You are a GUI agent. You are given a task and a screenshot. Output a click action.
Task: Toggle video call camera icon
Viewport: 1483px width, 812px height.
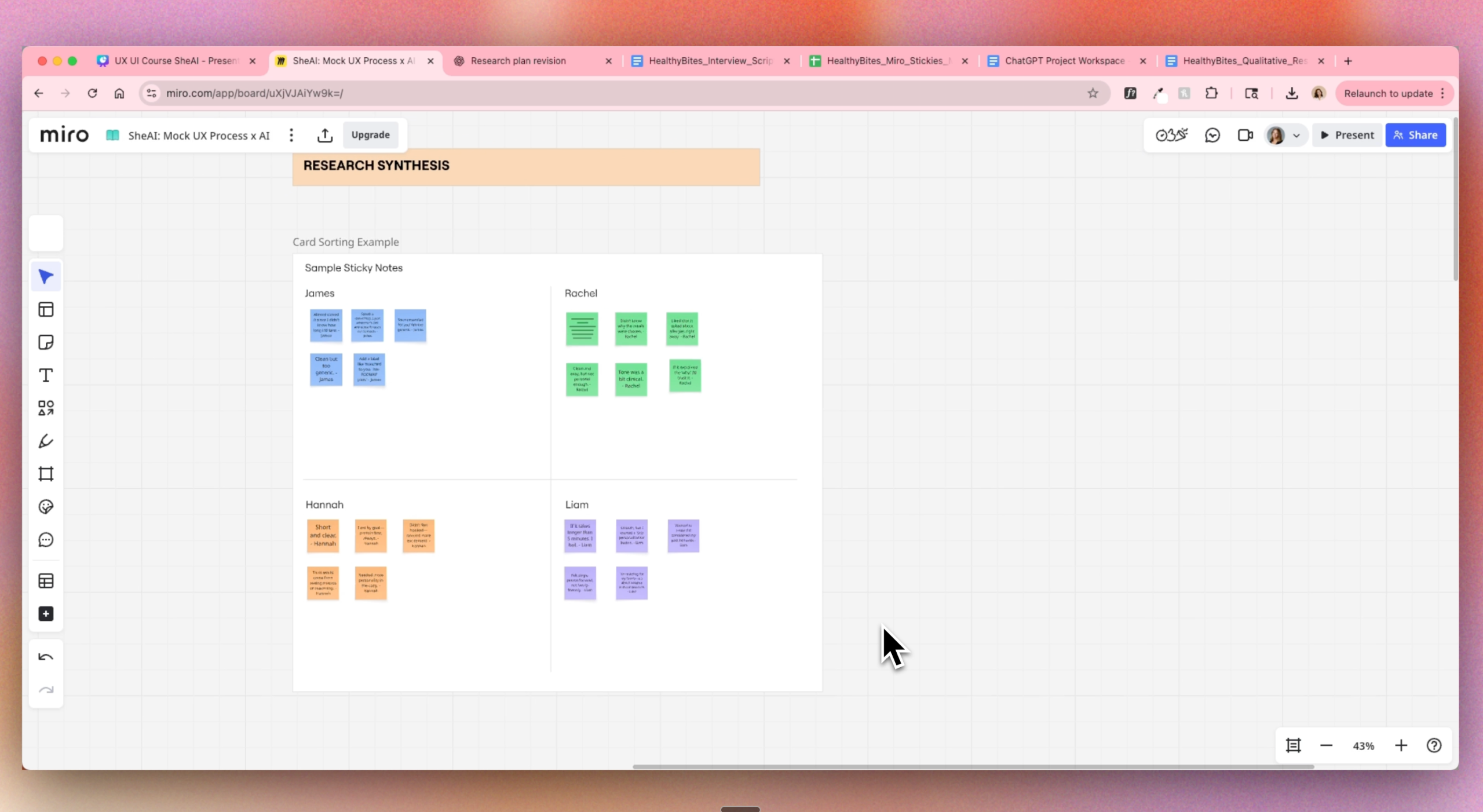(1245, 135)
